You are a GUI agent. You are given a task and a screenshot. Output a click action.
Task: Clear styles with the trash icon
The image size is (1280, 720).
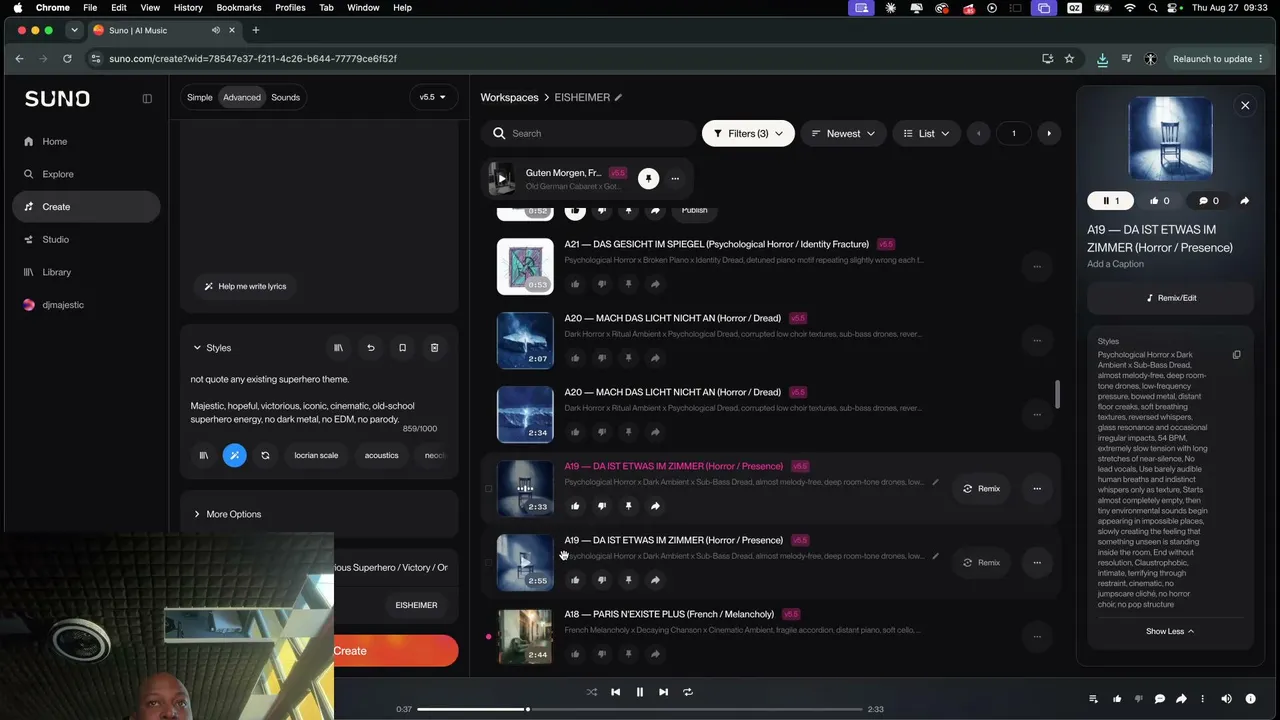click(x=434, y=348)
